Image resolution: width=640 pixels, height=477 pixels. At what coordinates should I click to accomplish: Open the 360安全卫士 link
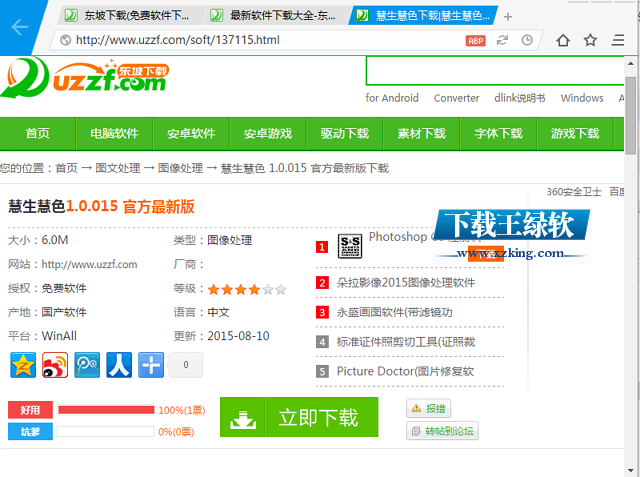pyautogui.click(x=574, y=192)
